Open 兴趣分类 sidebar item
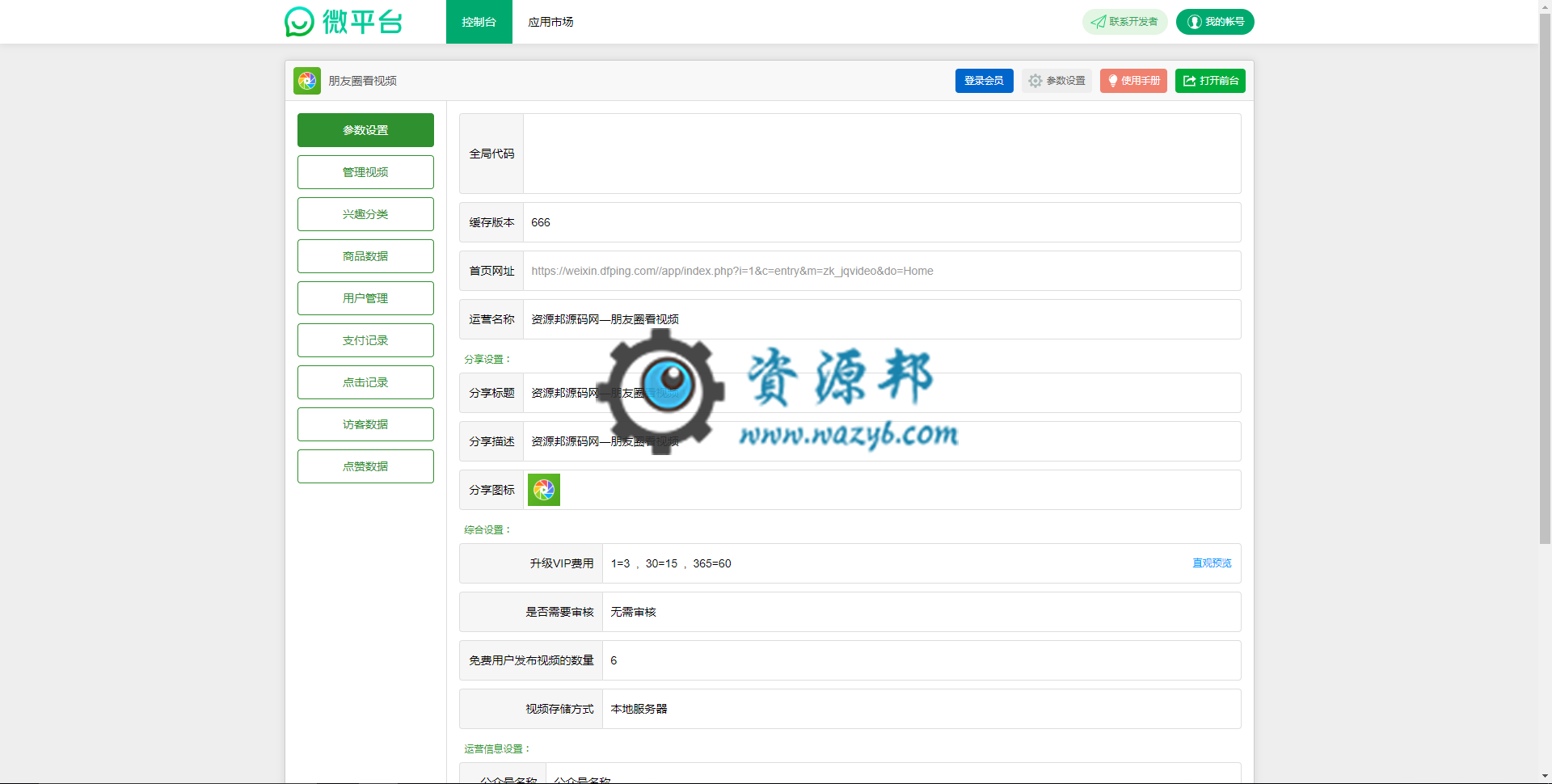1552x784 pixels. (x=365, y=214)
